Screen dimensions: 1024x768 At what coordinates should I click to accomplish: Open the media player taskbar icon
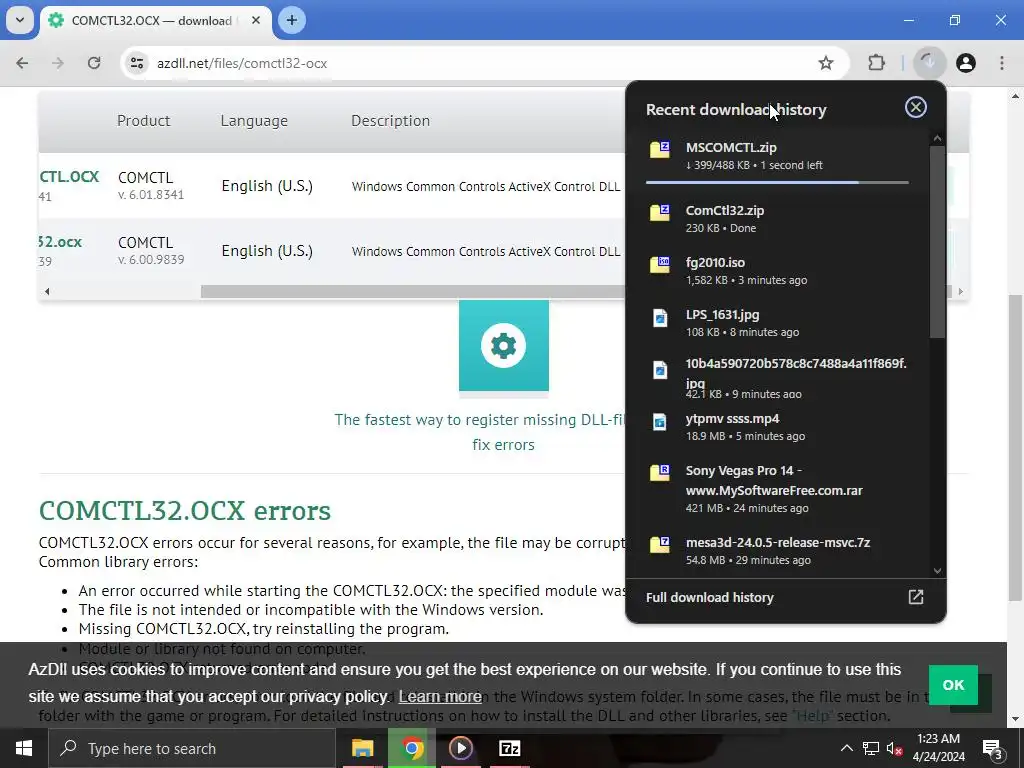[x=461, y=748]
